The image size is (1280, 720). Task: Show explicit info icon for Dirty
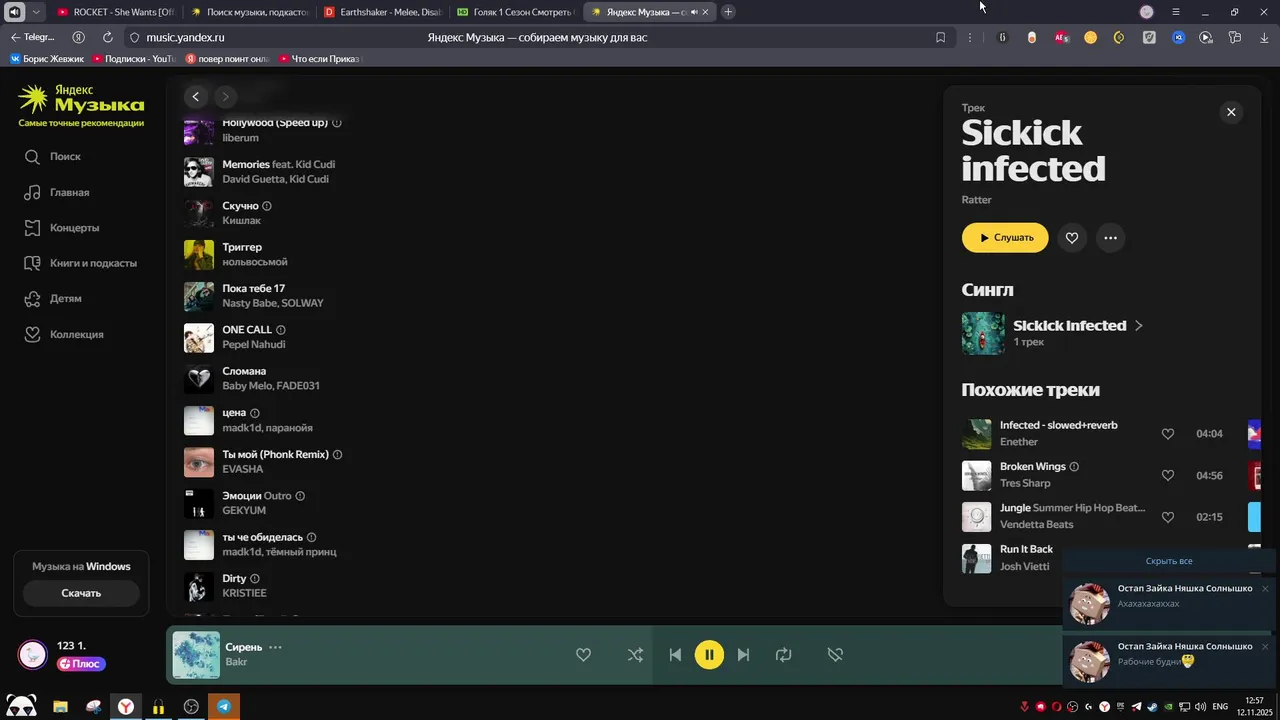pos(254,579)
